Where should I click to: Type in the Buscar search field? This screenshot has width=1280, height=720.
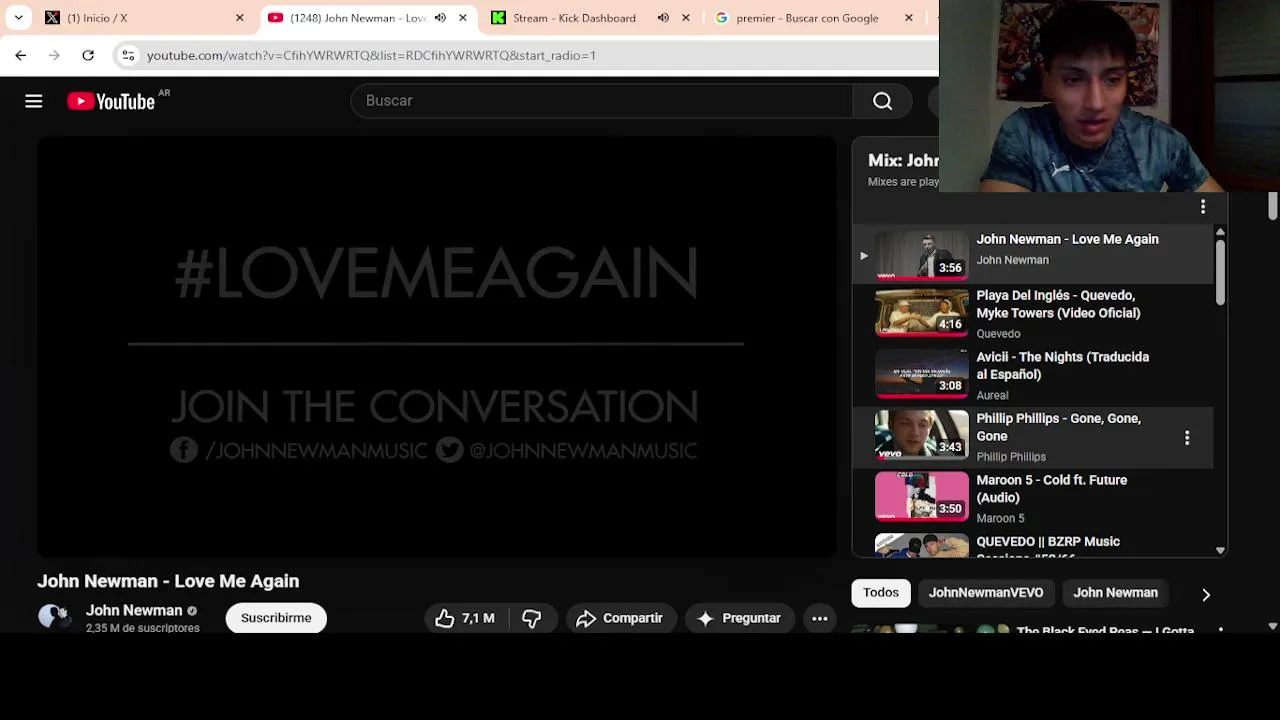(x=602, y=101)
